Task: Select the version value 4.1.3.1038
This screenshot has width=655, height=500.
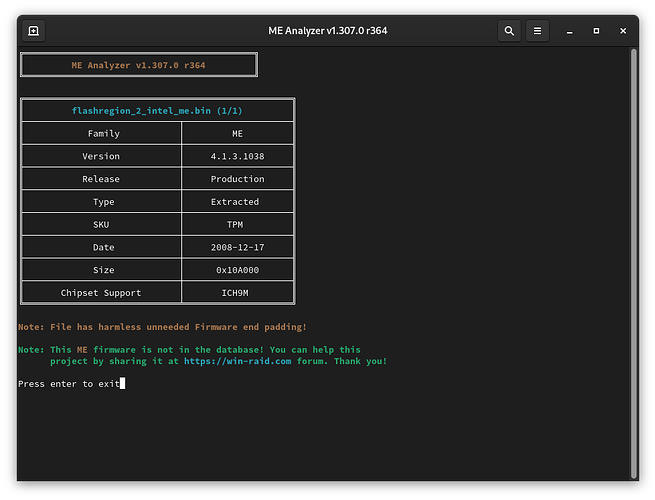Action: [237, 156]
